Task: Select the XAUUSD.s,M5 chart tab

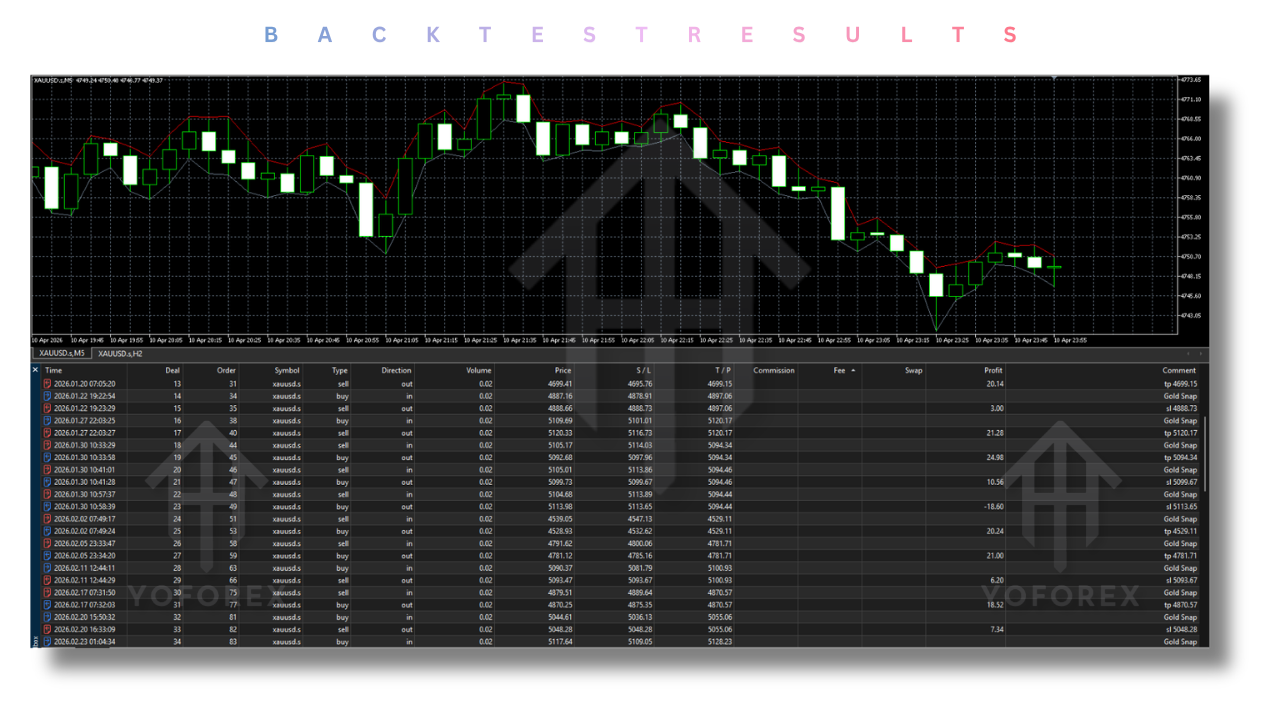Action: coord(62,353)
